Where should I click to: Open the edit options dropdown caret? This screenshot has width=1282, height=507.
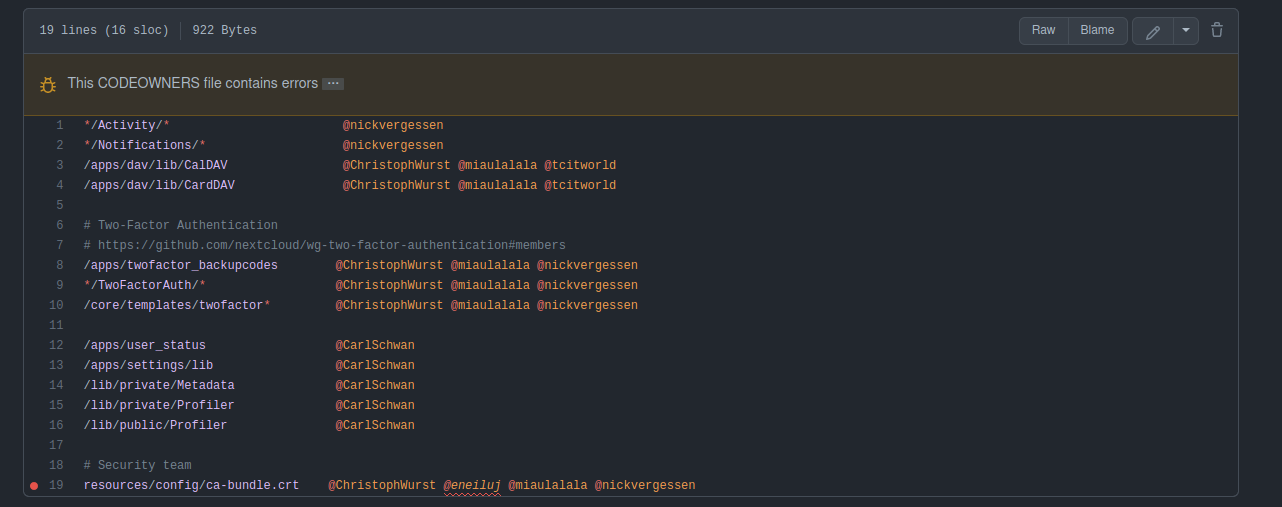pos(1185,31)
